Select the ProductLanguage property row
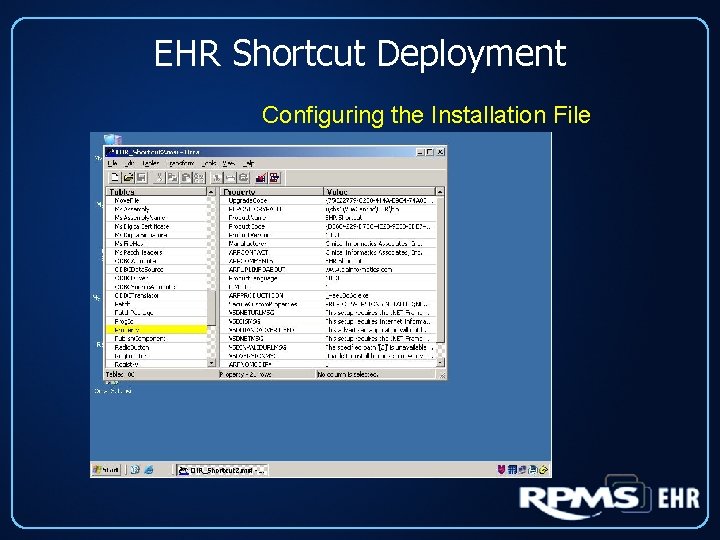Screen dimensions: 720x540 (x=328, y=278)
